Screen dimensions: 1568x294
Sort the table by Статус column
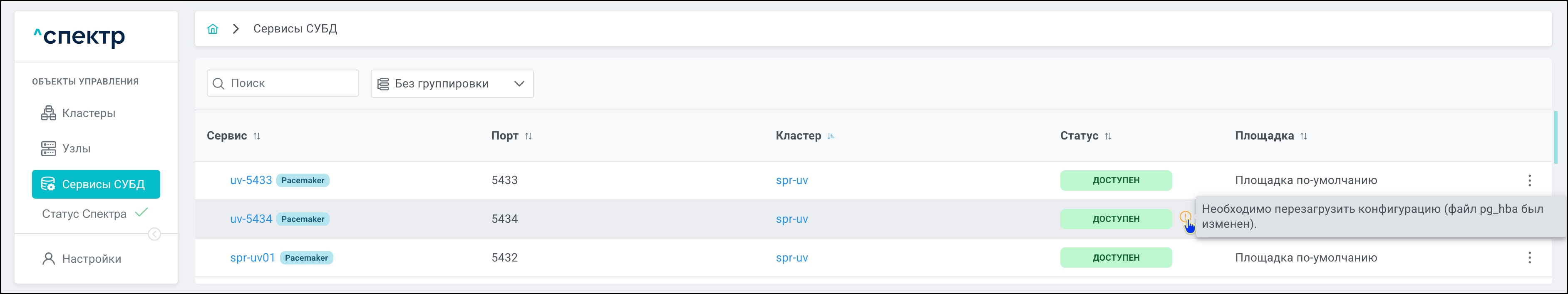pos(1108,136)
